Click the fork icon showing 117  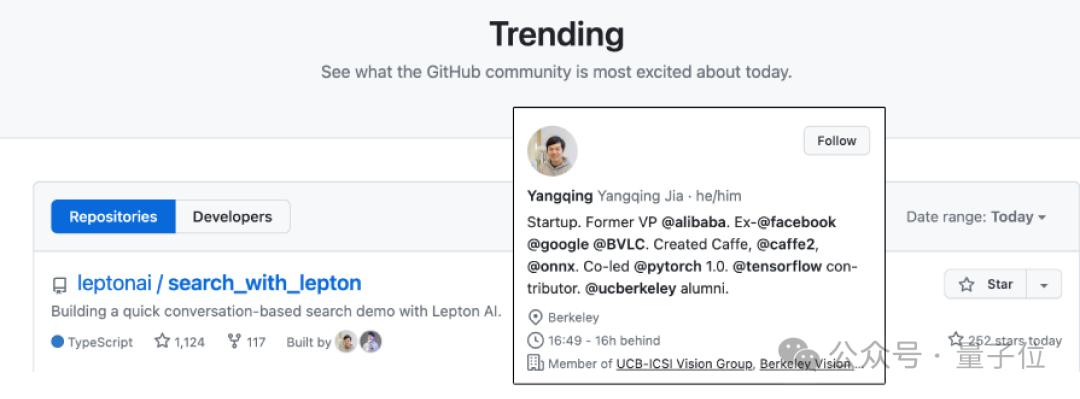[234, 341]
